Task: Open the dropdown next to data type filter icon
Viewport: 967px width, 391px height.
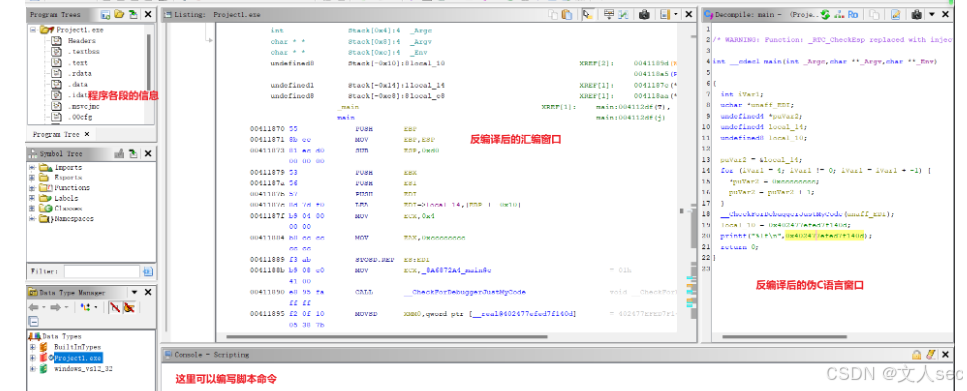Action: tap(96, 307)
